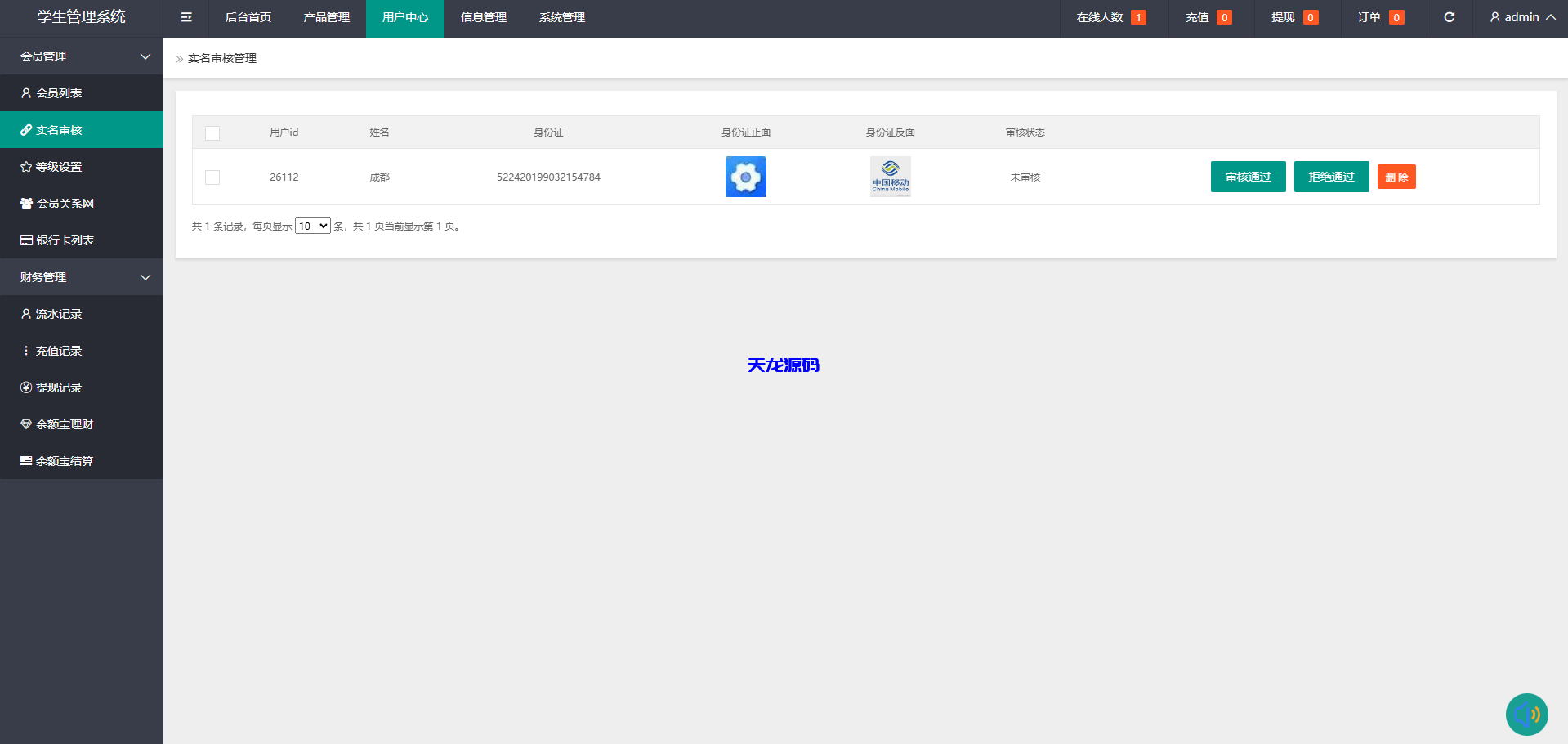This screenshot has height=744, width=1568.
Task: Toggle the sidebar with the hamburger icon
Action: pyautogui.click(x=185, y=16)
